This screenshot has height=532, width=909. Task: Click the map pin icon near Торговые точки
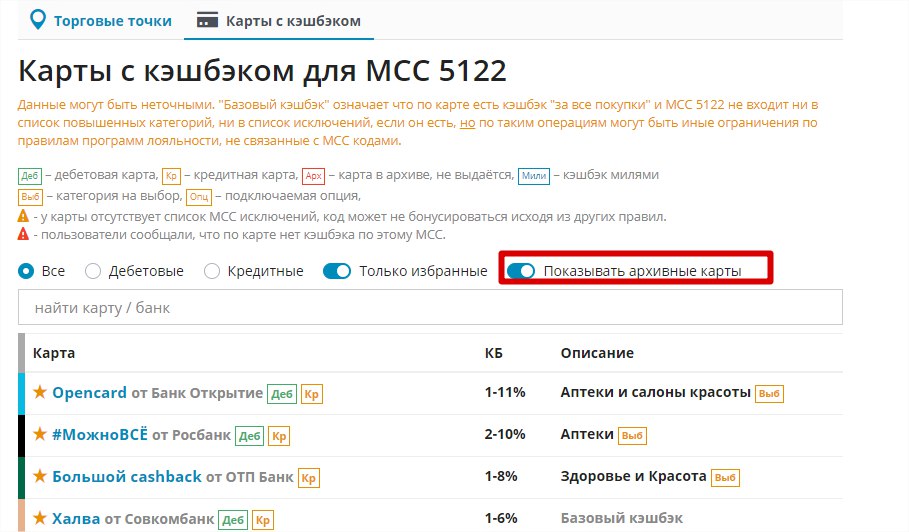click(x=38, y=20)
